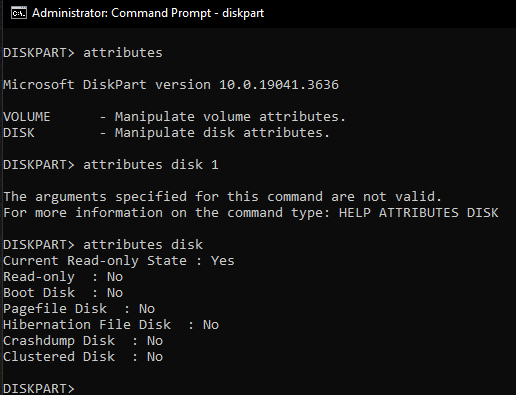Click the 'Hibernation File Disk' line
This screenshot has height=395, width=516.
coord(111,325)
